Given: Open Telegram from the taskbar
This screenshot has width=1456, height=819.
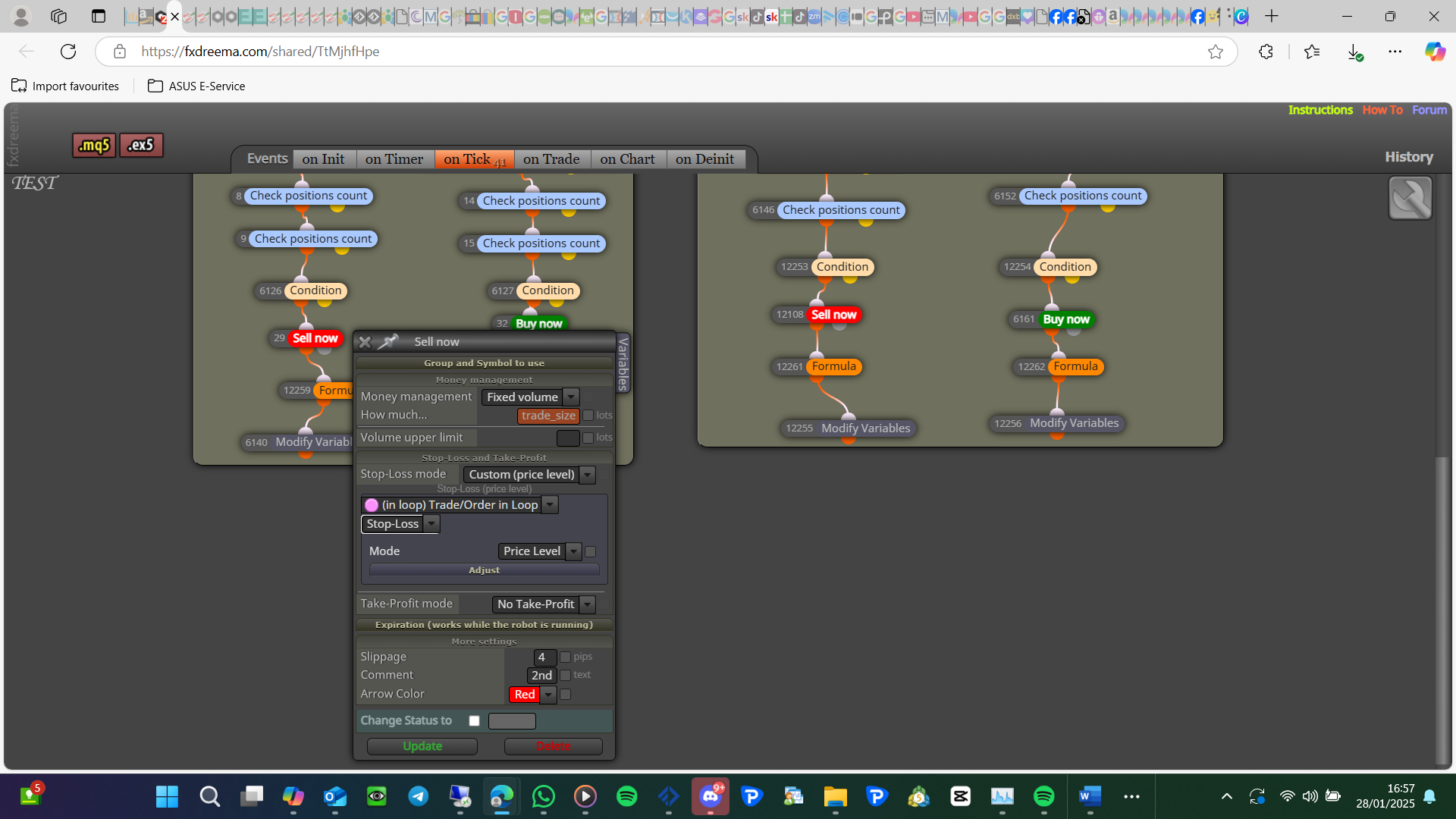Looking at the screenshot, I should pyautogui.click(x=419, y=796).
